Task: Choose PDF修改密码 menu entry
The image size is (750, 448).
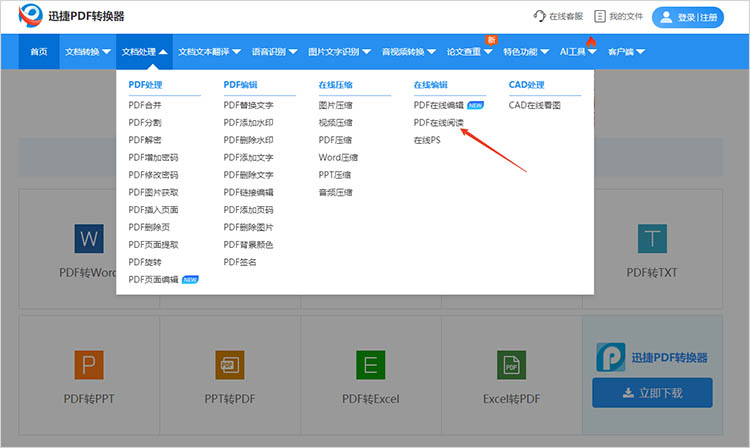Action: pyautogui.click(x=153, y=175)
